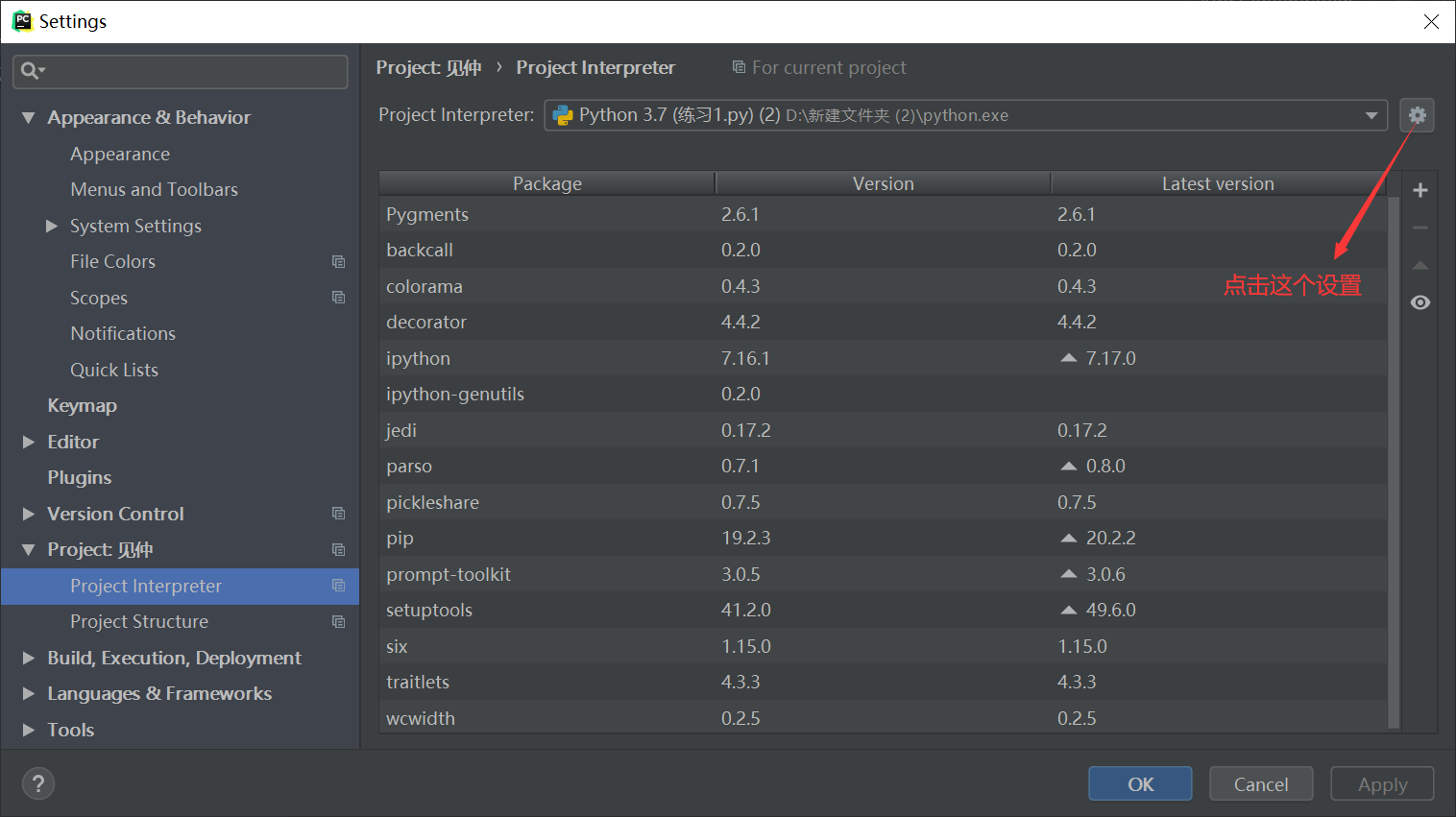Image resolution: width=1456 pixels, height=817 pixels.
Task: Click the OK button
Action: tap(1140, 784)
